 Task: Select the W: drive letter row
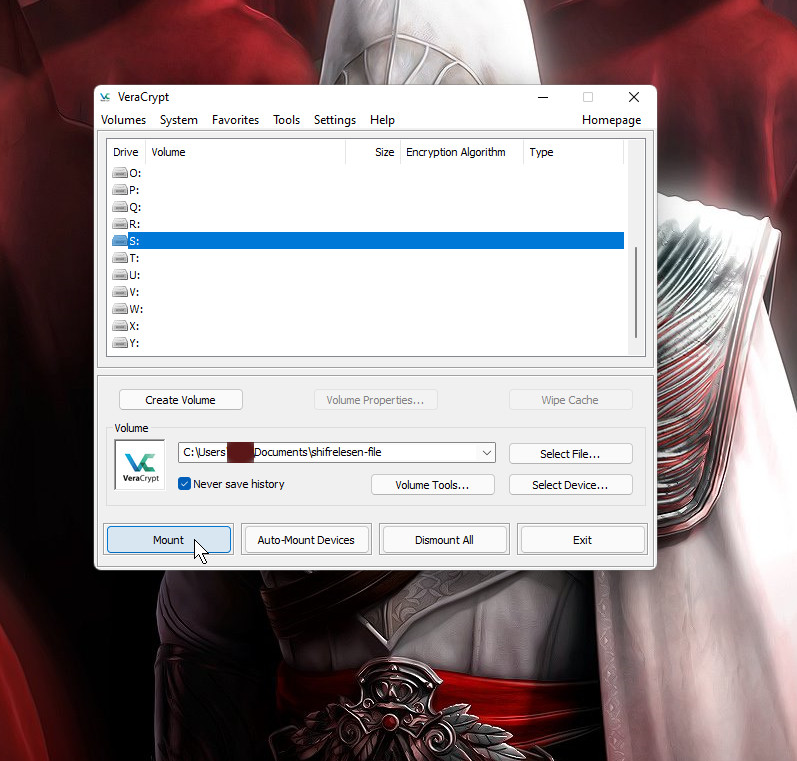click(x=367, y=309)
